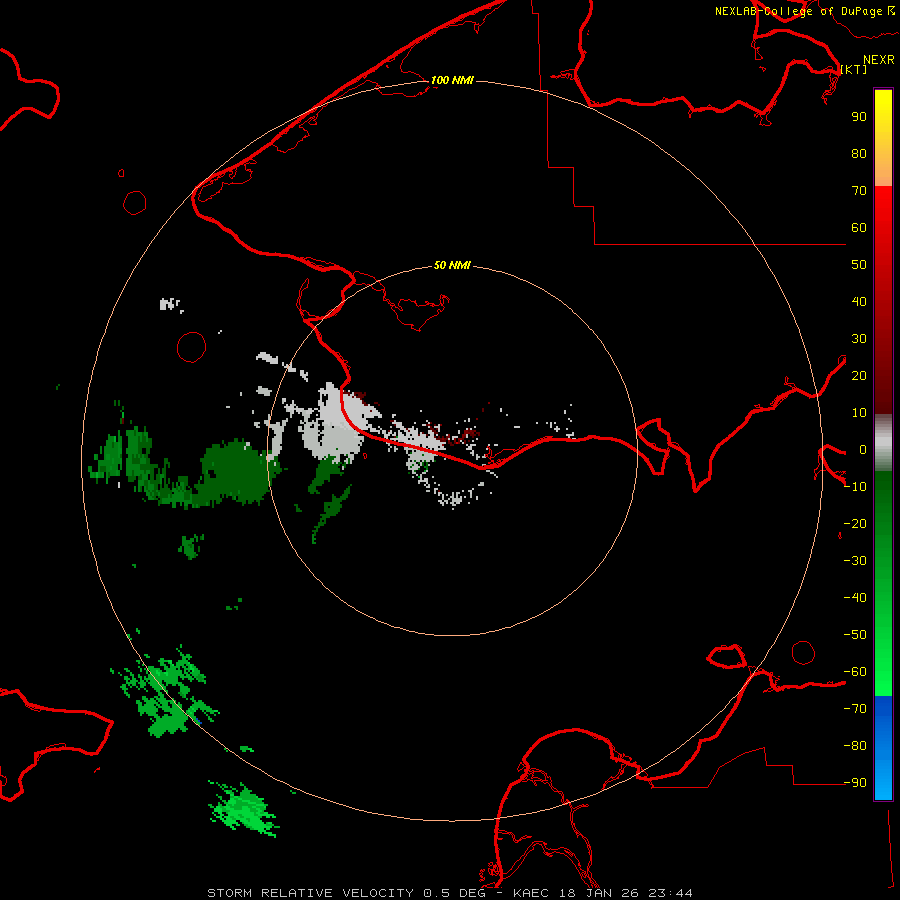Click the "-80" velocity scale value
The image size is (900, 900).
855,746
